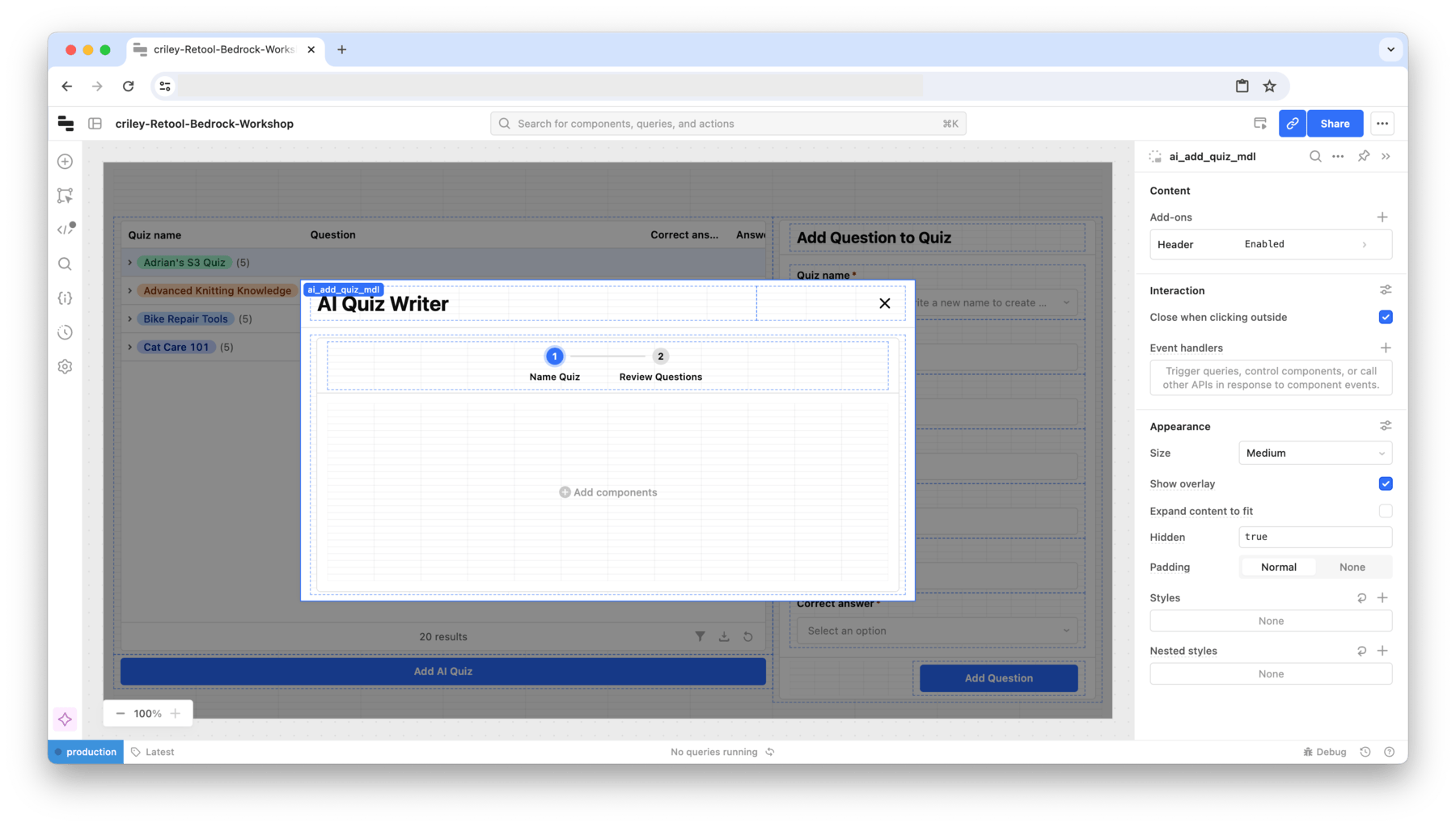Set Padding to Normal
1456x827 pixels.
1278,568
